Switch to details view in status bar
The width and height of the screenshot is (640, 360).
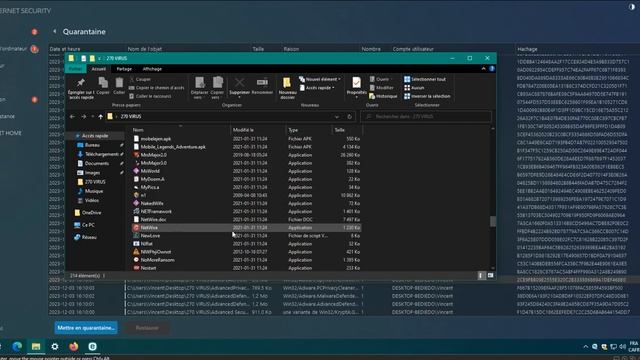click(x=480, y=276)
